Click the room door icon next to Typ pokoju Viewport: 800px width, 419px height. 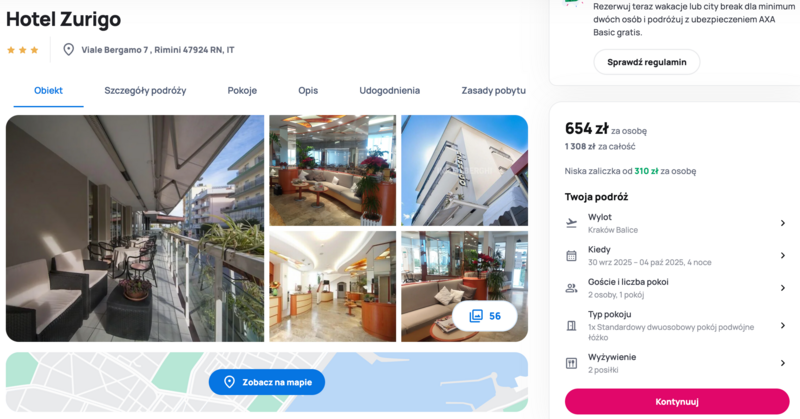[571, 326]
